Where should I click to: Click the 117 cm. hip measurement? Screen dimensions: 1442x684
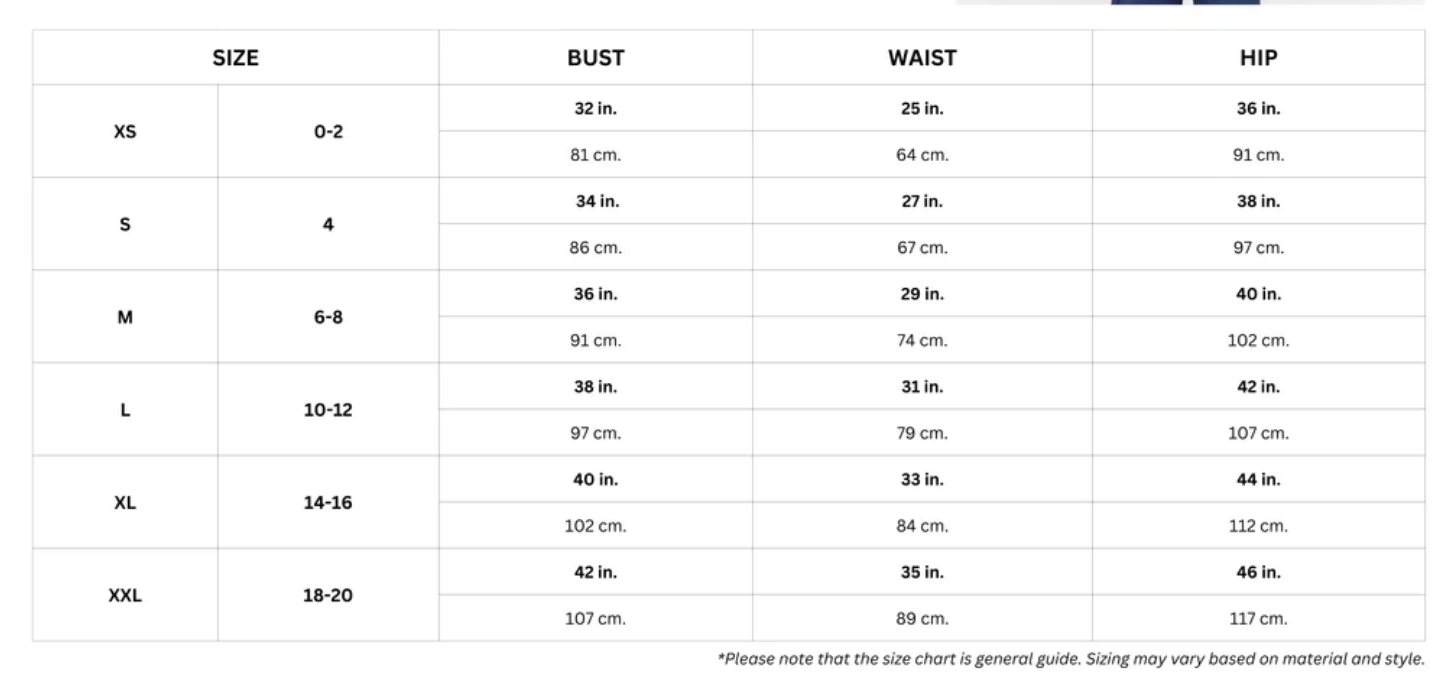[1258, 619]
